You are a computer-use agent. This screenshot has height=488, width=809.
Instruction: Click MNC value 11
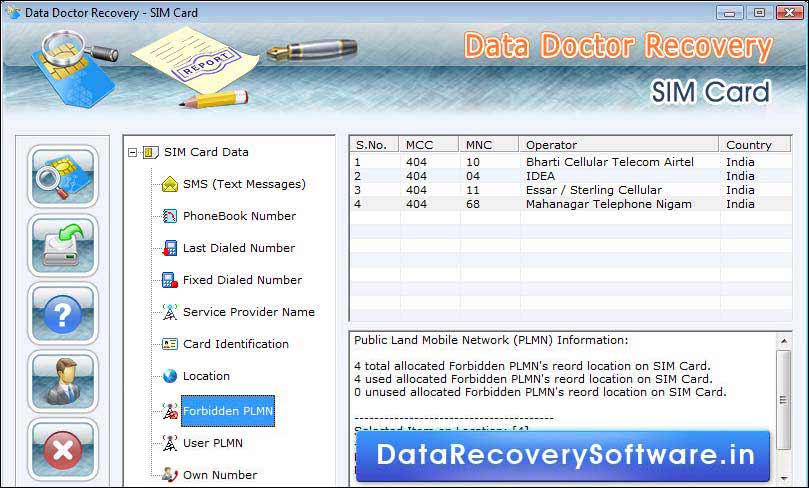tap(473, 190)
